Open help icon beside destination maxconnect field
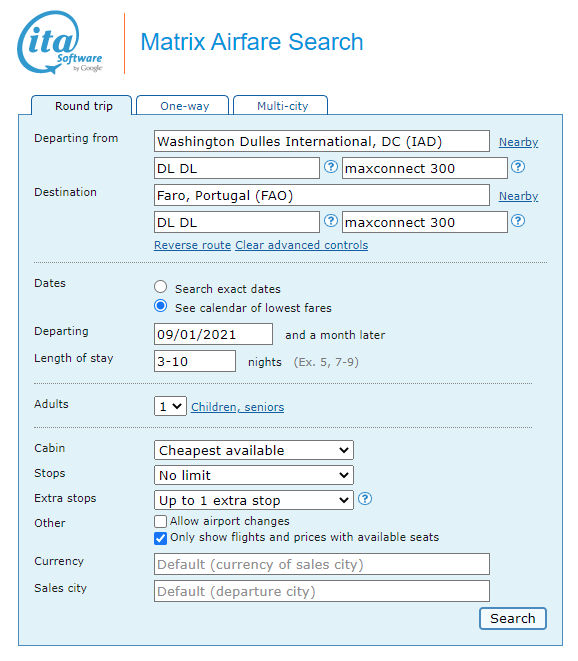This screenshot has height=661, width=578. pyautogui.click(x=518, y=221)
